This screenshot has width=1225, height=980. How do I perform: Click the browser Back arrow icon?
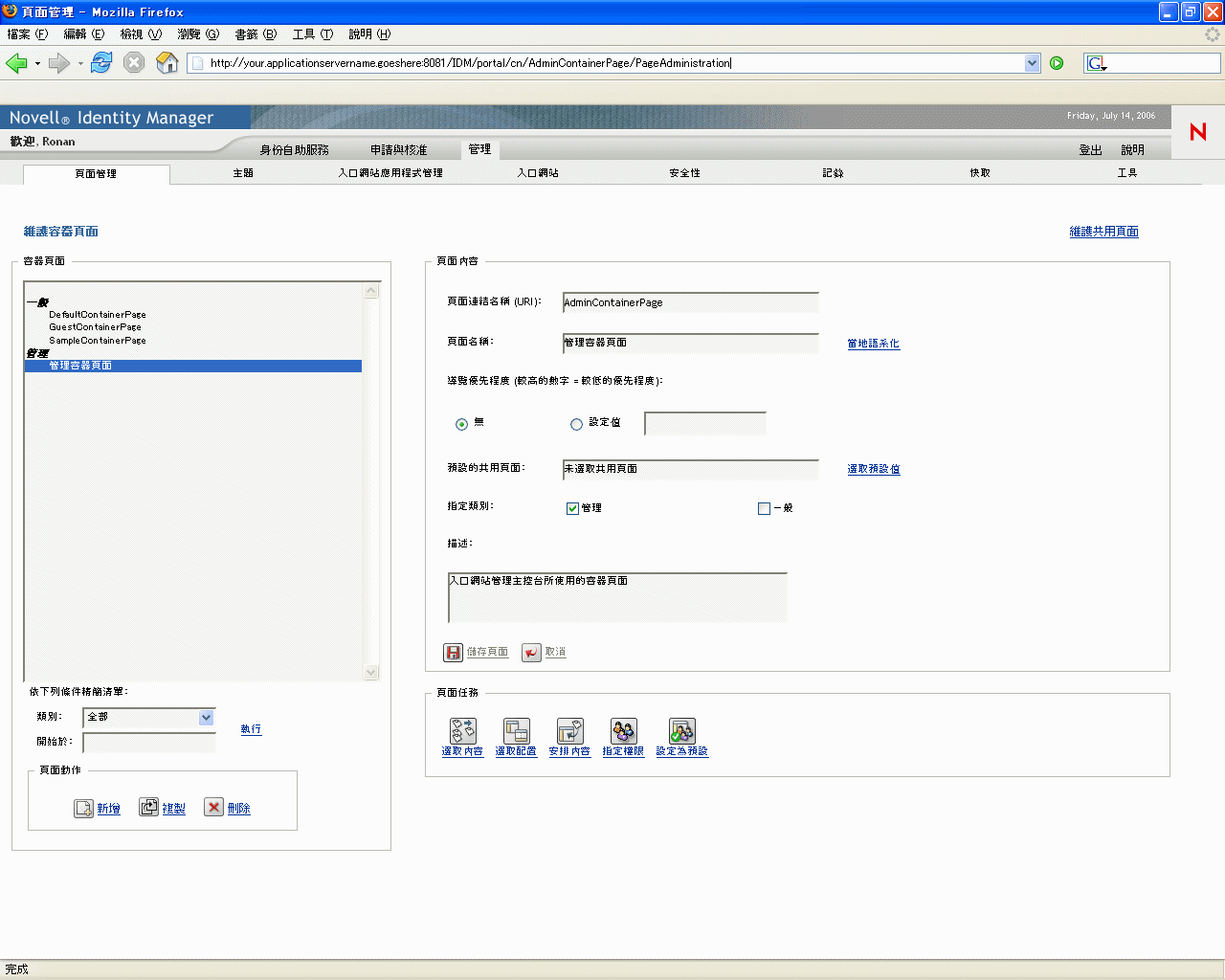click(x=16, y=63)
